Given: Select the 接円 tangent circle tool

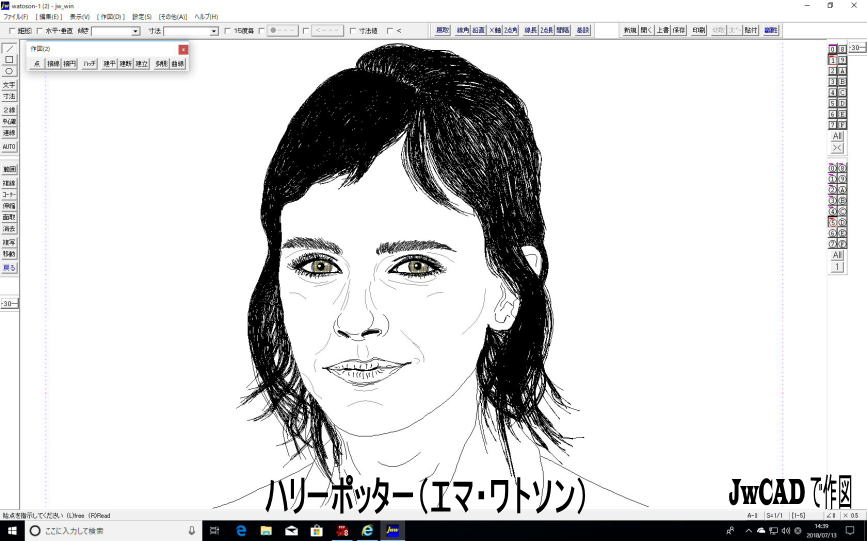Looking at the screenshot, I should tap(69, 64).
